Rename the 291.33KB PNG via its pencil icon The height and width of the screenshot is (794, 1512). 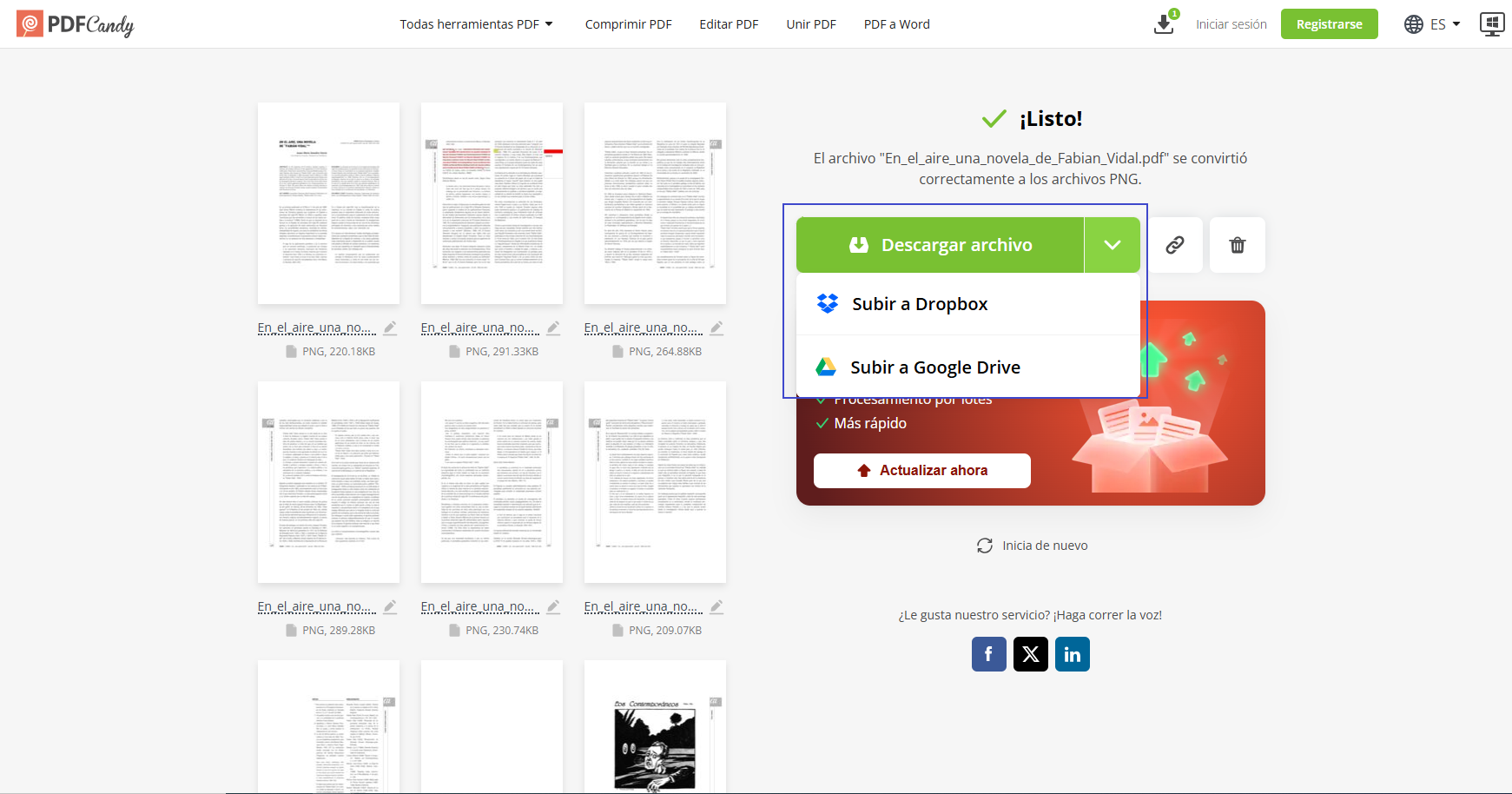point(553,328)
